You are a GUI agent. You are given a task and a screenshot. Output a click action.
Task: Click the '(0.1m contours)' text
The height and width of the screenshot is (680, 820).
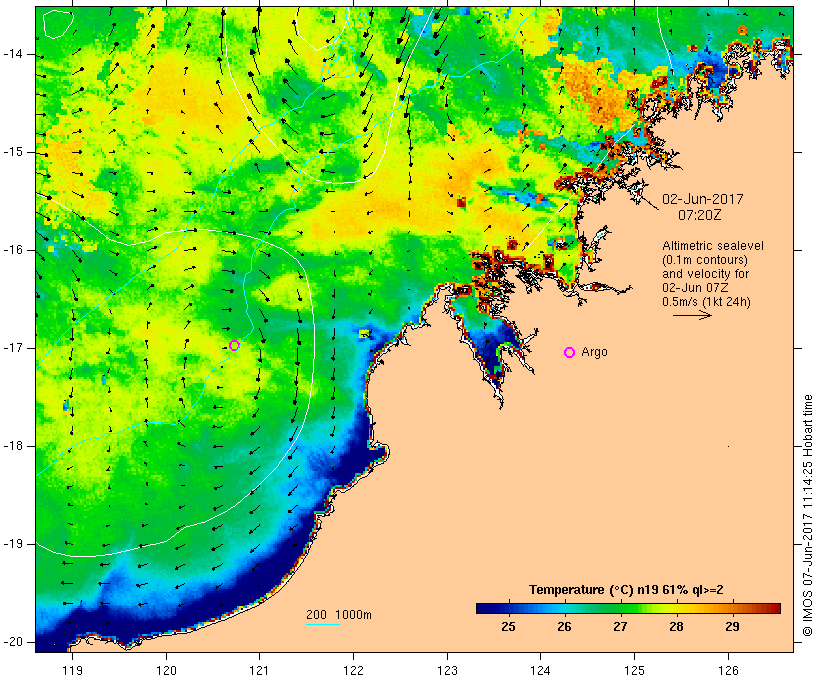705,260
